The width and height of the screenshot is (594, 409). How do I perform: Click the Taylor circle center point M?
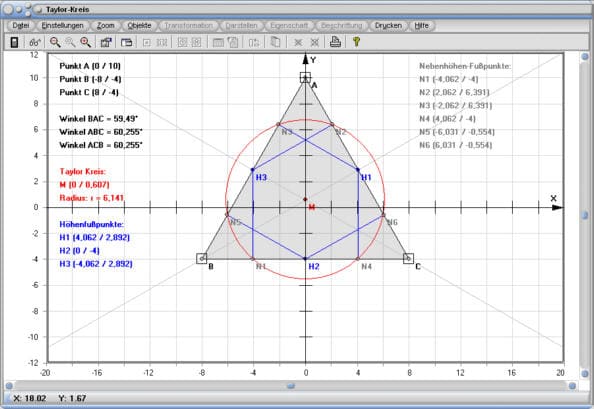point(305,199)
